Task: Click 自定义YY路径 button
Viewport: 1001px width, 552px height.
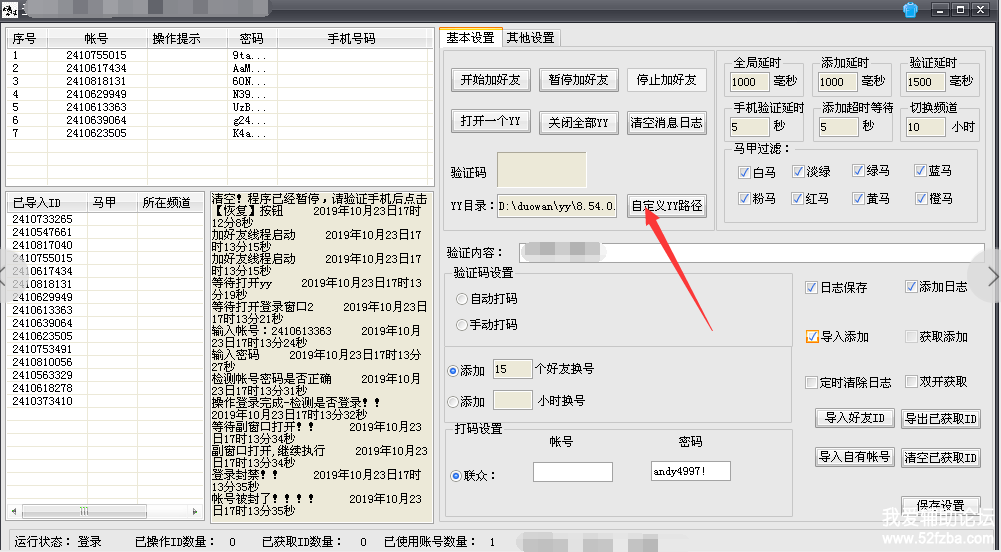Action: click(x=666, y=205)
